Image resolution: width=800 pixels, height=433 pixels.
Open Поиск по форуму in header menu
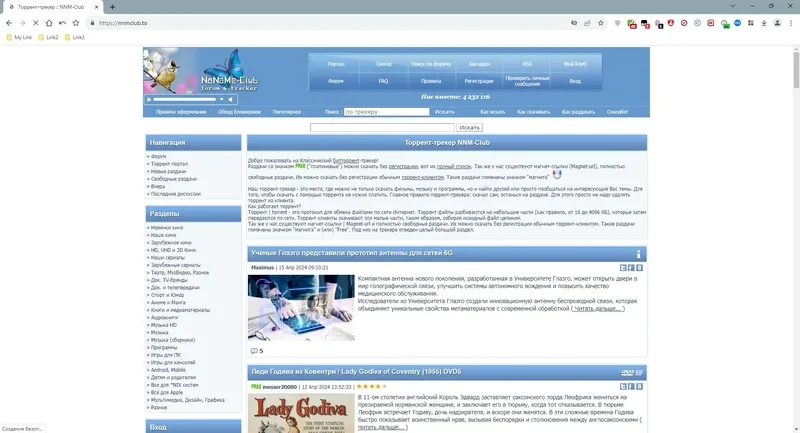[431, 64]
